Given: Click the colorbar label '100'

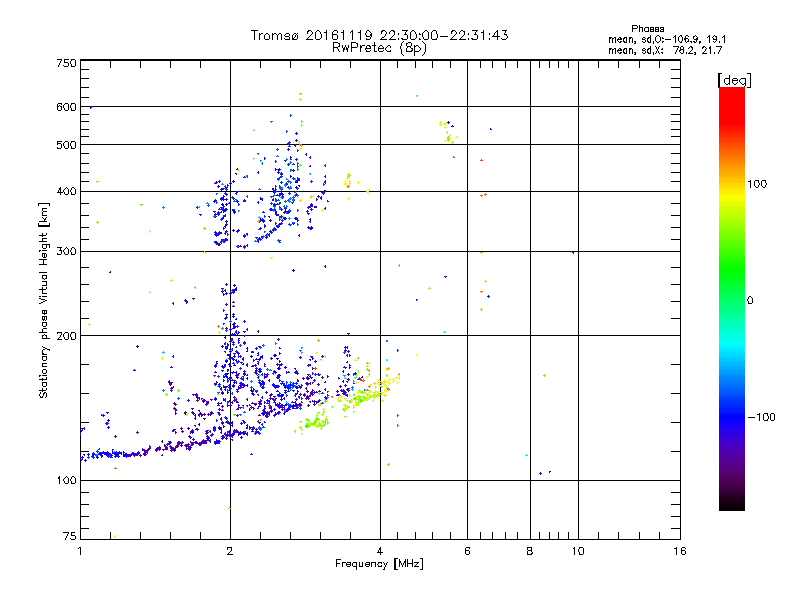Looking at the screenshot, I should (757, 184).
